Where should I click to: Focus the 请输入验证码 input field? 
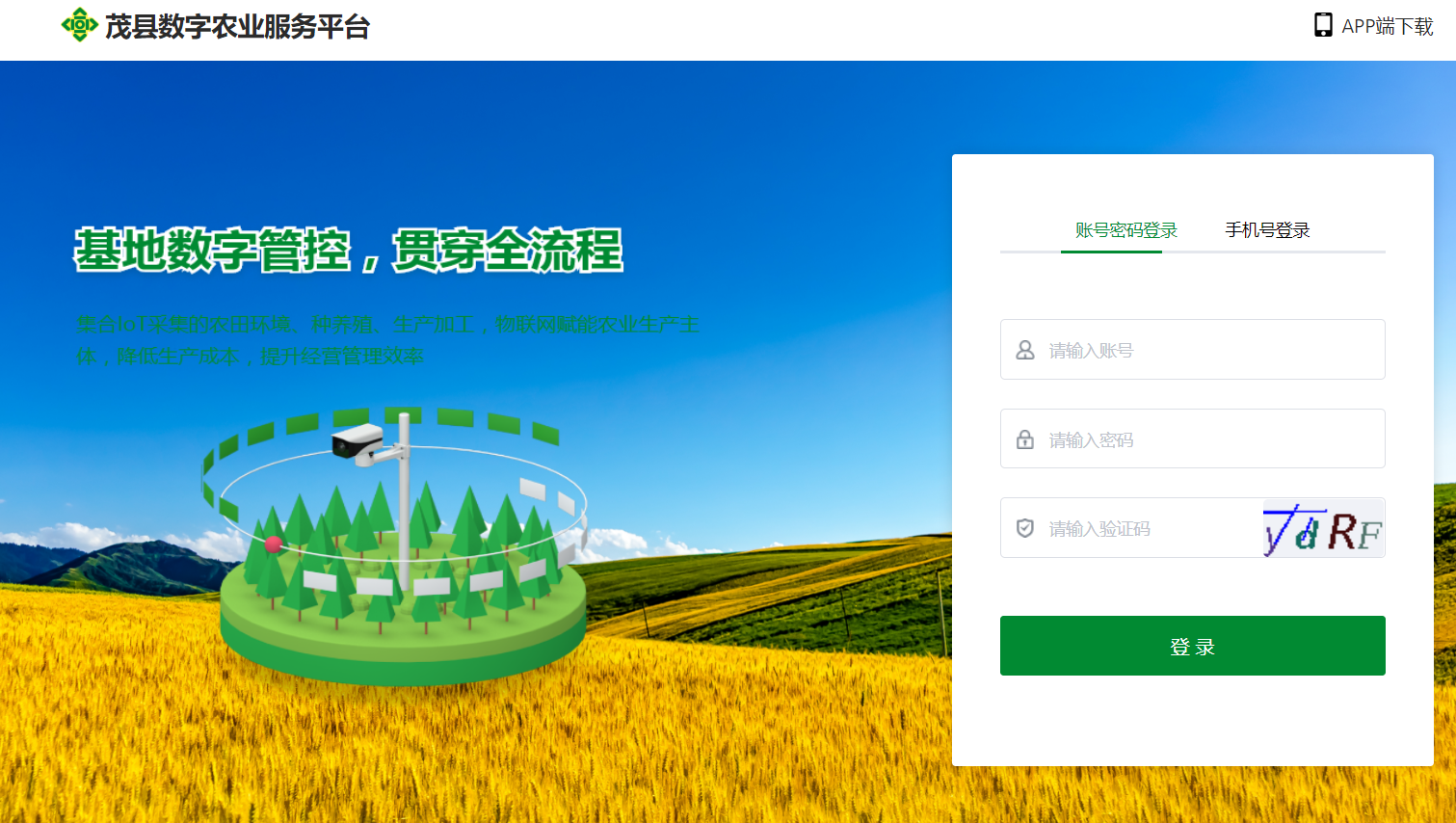(x=1131, y=528)
